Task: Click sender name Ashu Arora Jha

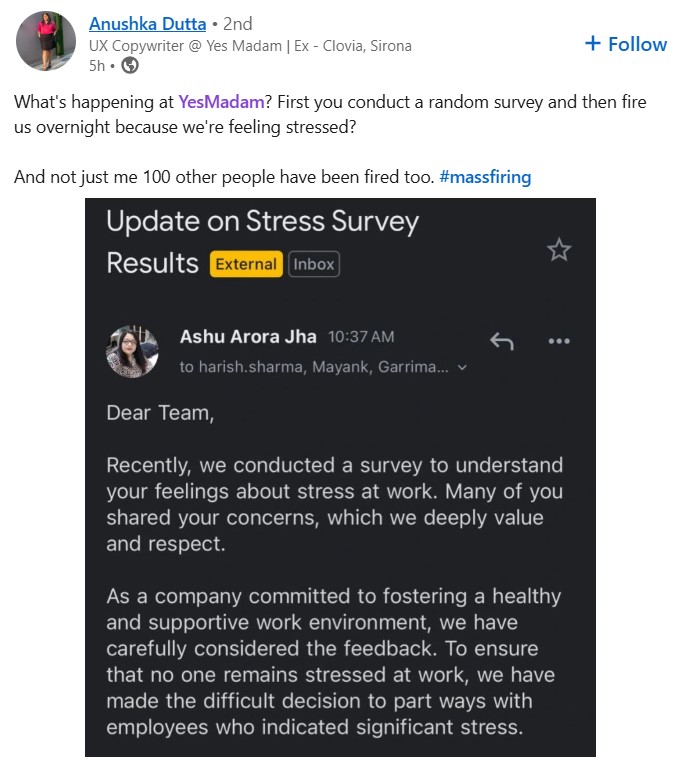Action: click(249, 337)
